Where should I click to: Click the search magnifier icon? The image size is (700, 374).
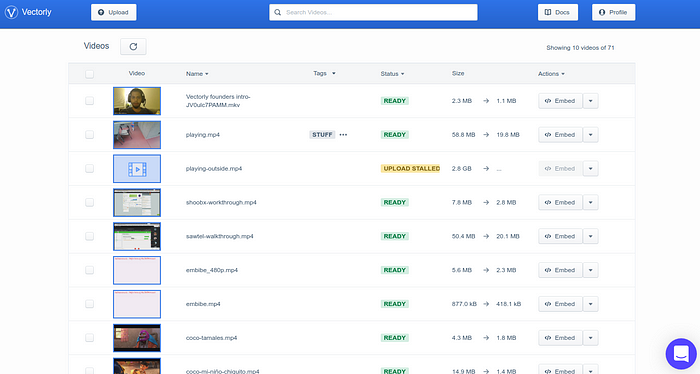pyautogui.click(x=277, y=12)
